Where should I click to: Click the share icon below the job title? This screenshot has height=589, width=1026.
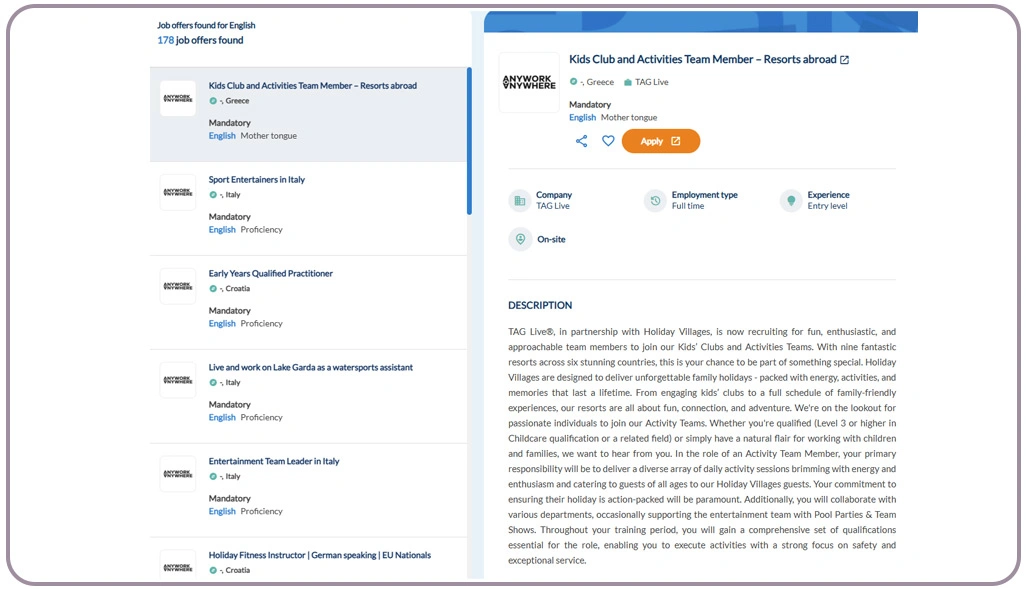coord(582,142)
